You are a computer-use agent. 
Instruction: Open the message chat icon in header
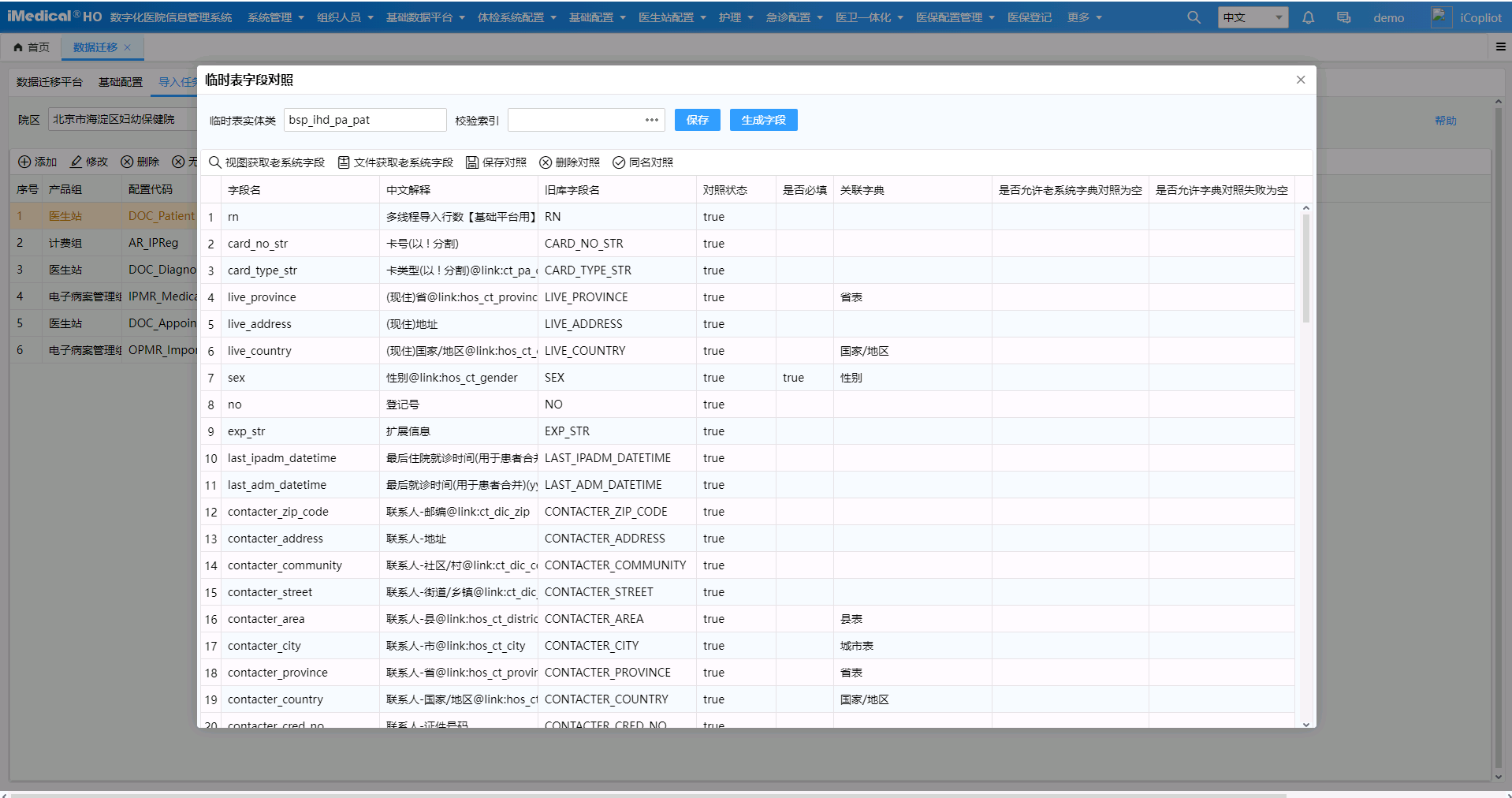1343,17
